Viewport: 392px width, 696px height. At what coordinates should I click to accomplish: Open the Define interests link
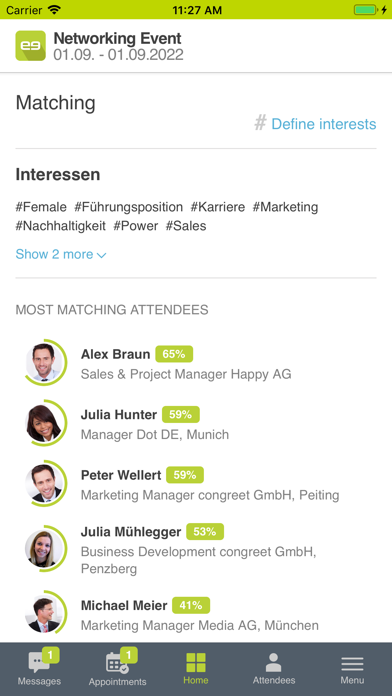point(324,124)
